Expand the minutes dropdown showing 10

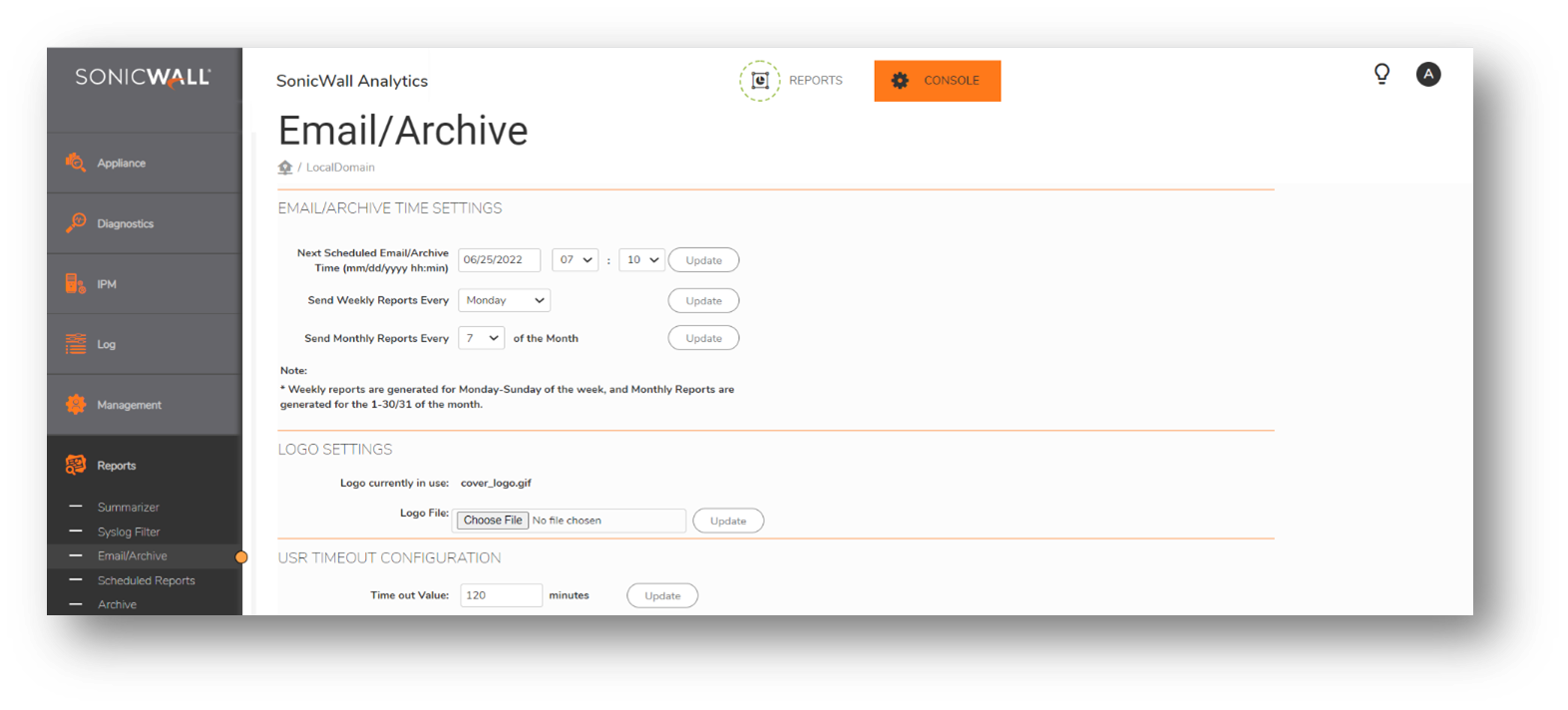pos(642,260)
